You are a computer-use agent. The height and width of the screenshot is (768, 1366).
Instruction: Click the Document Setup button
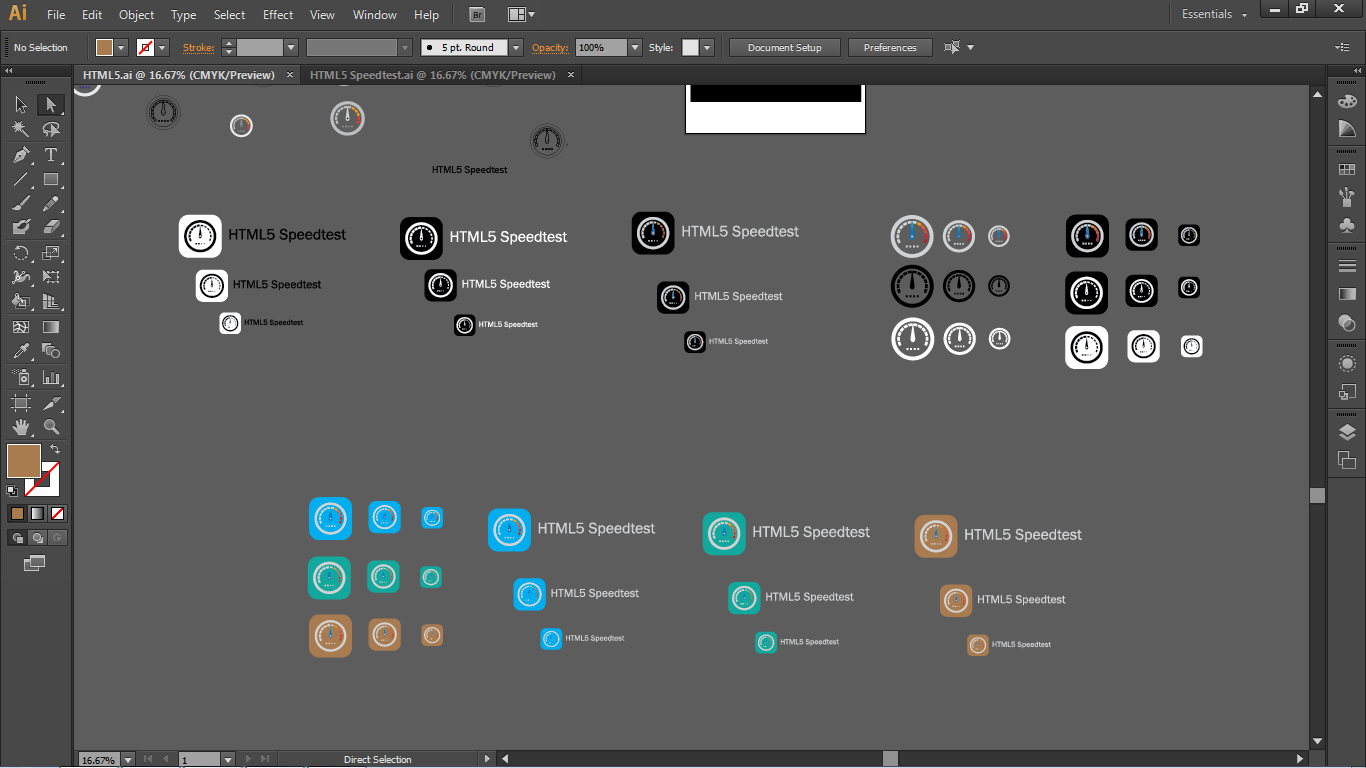[784, 48]
